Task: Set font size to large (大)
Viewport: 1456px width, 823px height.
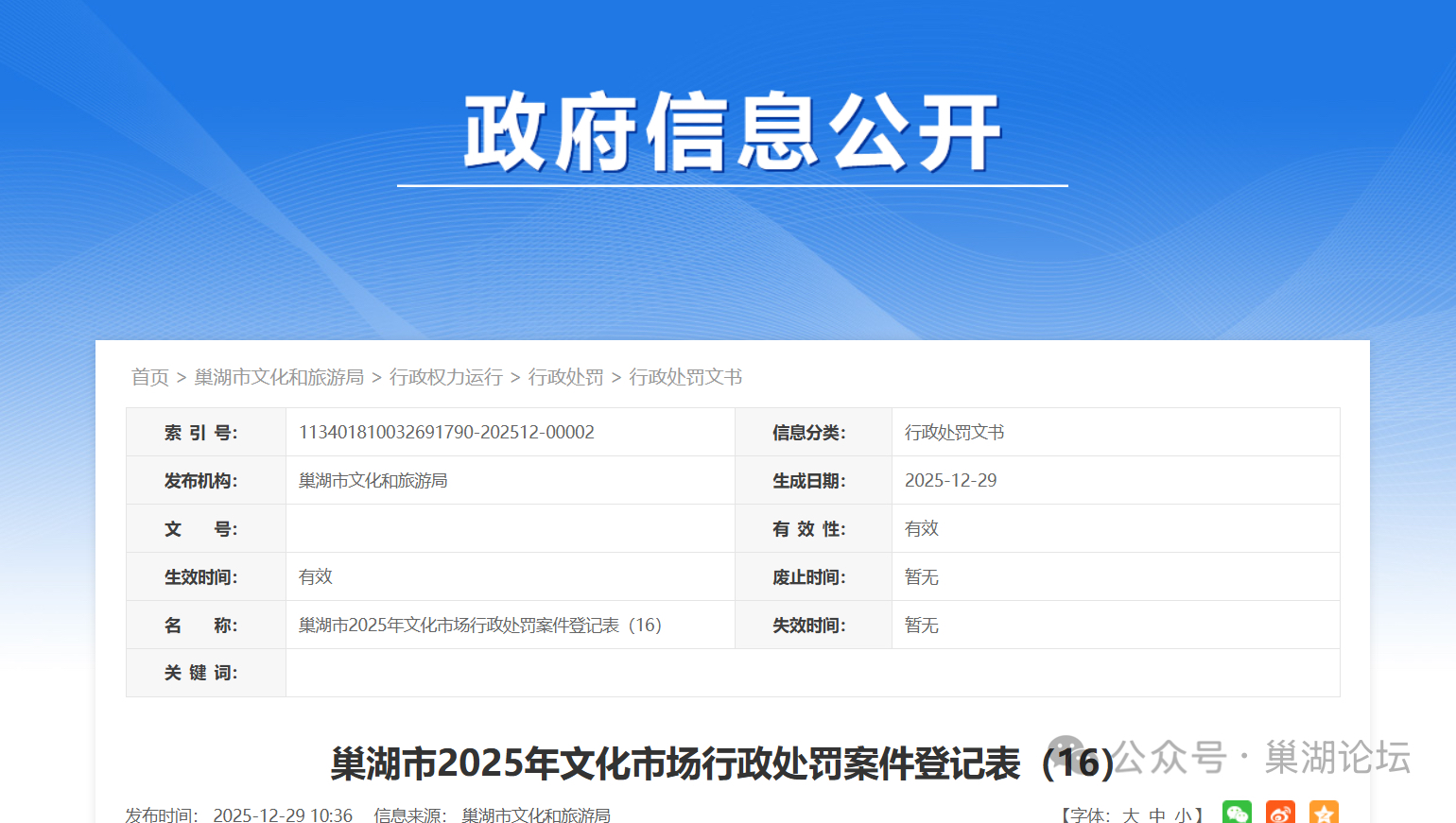Action: 1131,815
